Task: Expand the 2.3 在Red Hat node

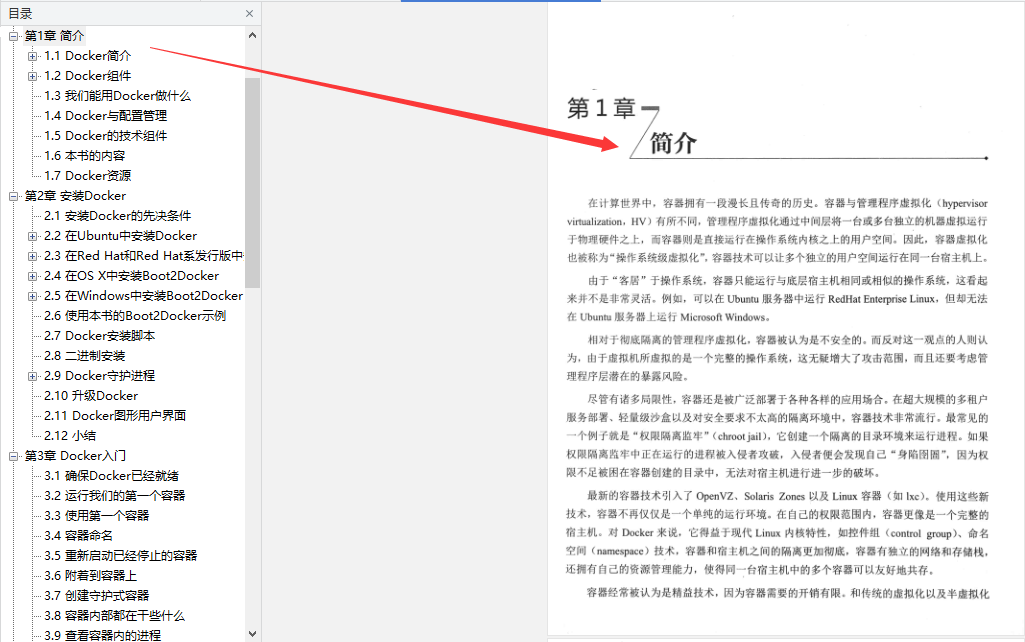Action: point(32,256)
